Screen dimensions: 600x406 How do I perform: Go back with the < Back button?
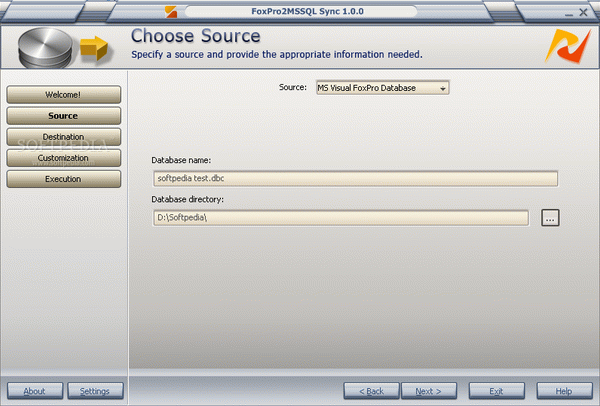[x=371, y=391]
